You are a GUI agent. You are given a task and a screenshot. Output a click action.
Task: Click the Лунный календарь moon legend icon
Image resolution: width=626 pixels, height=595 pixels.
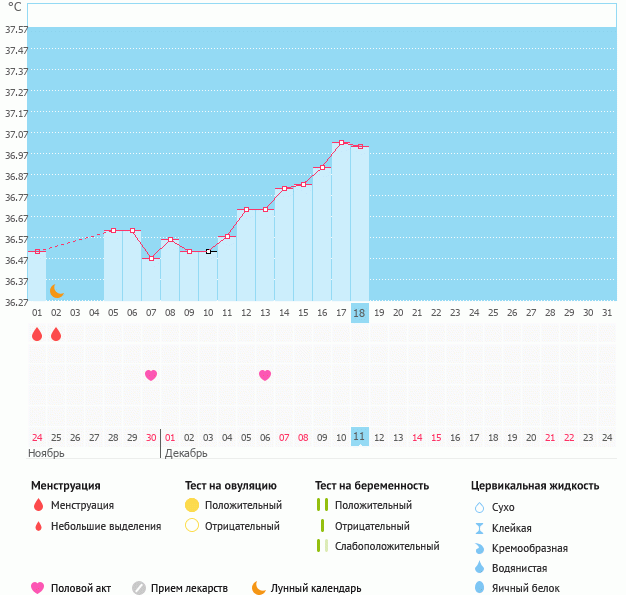[x=259, y=588]
